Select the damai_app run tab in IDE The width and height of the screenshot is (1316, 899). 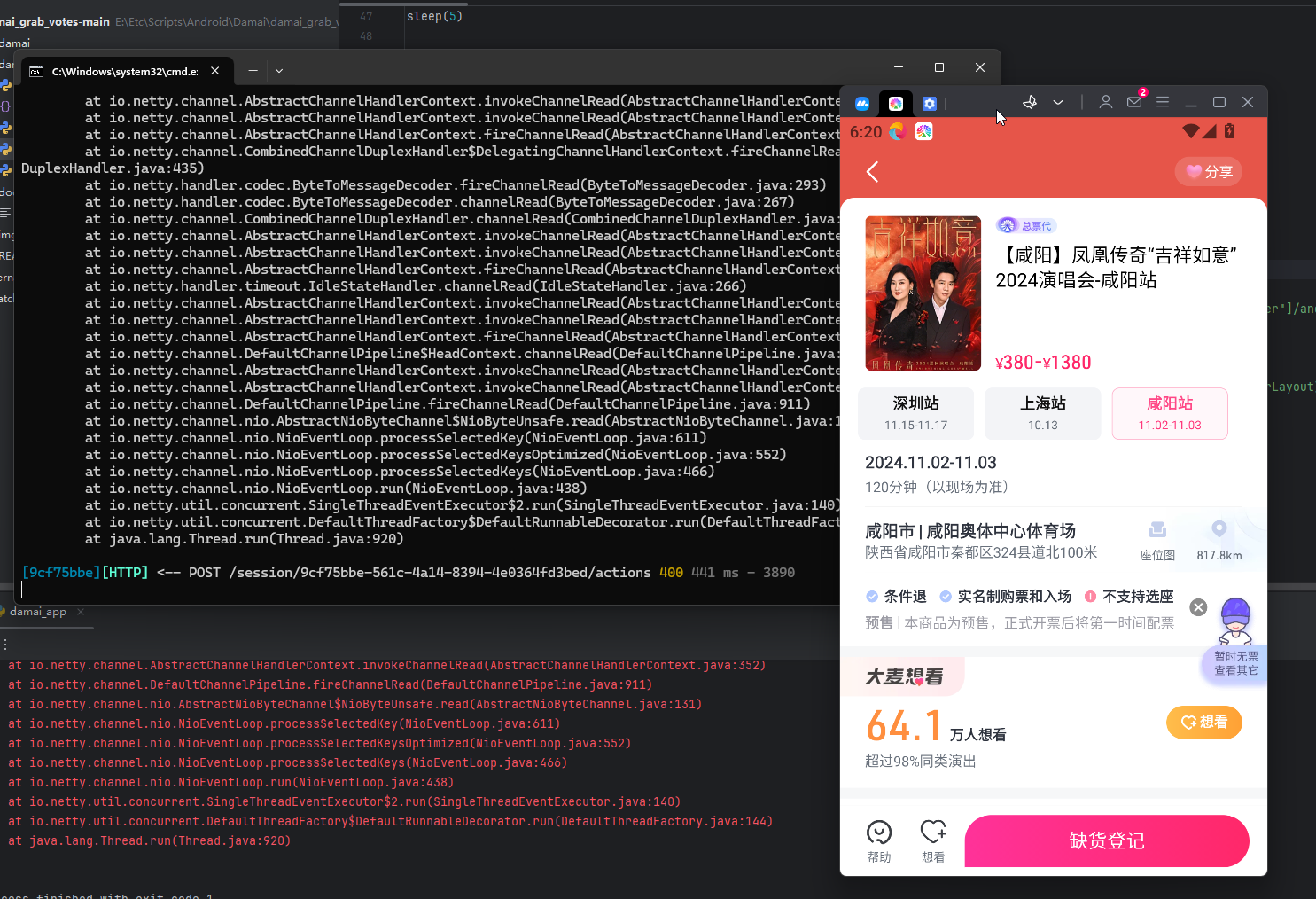38,612
